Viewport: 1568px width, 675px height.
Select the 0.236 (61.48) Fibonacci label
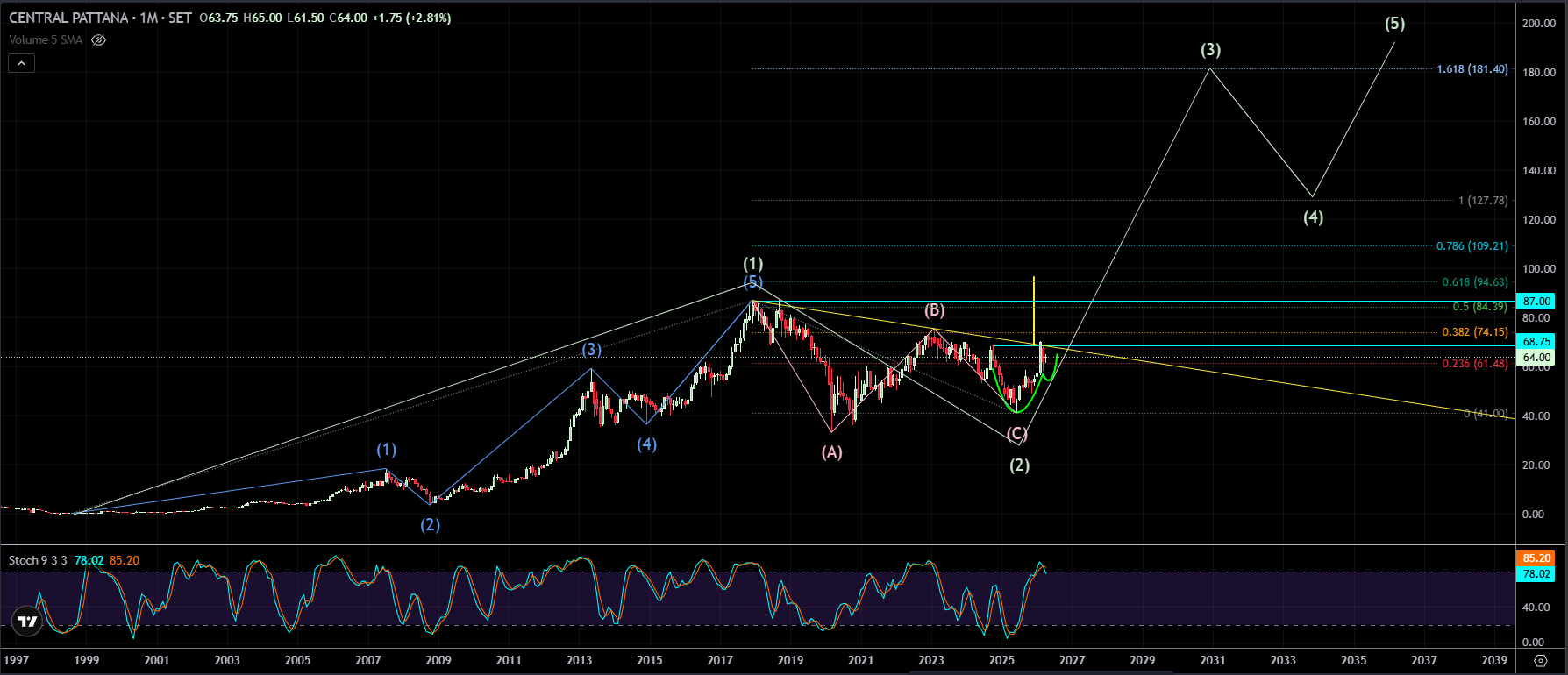coord(1475,364)
